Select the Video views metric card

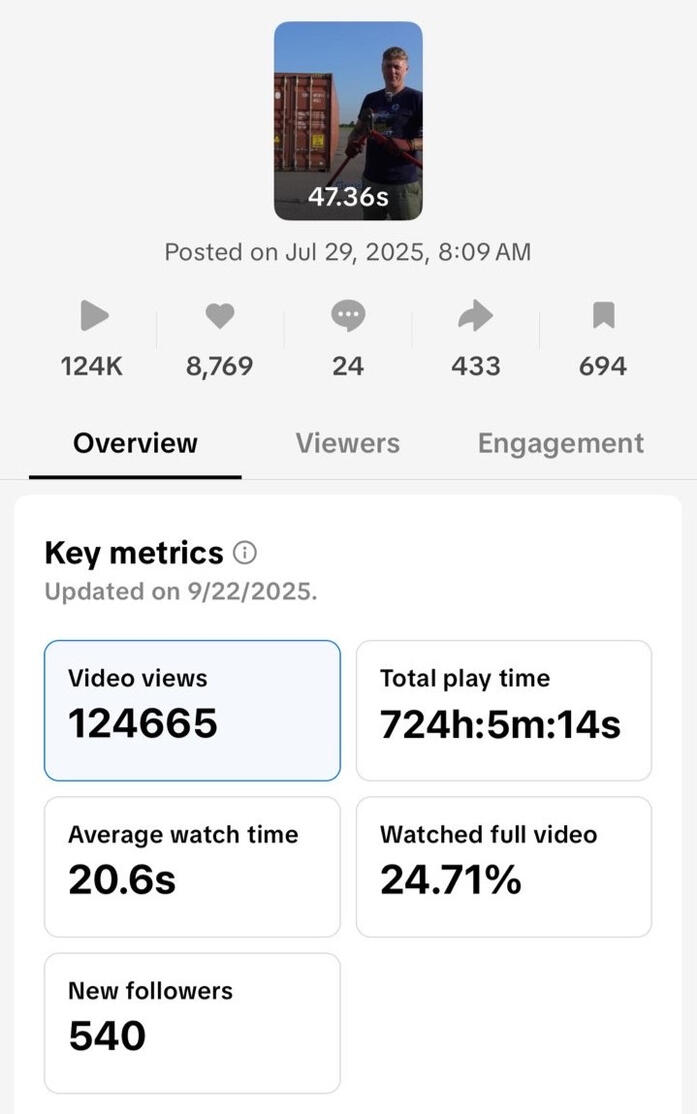click(192, 710)
